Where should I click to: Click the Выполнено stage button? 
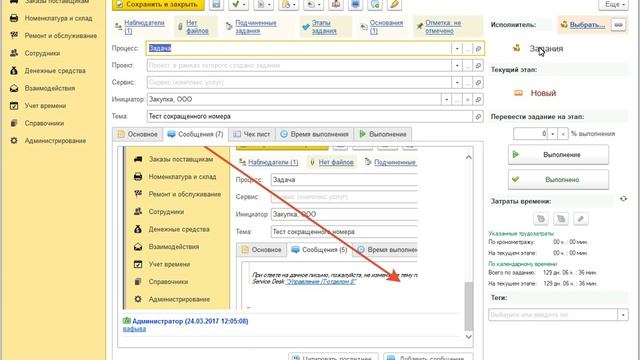click(x=558, y=180)
